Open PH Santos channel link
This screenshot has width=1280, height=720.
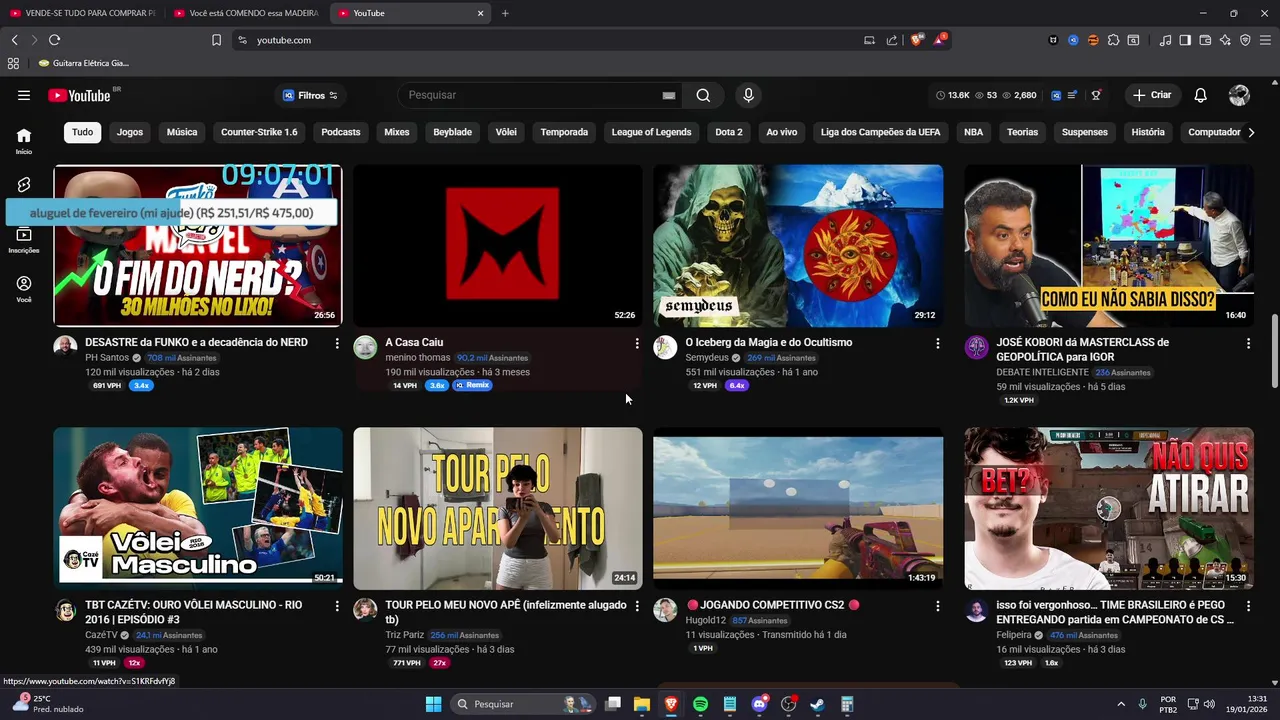tap(107, 358)
